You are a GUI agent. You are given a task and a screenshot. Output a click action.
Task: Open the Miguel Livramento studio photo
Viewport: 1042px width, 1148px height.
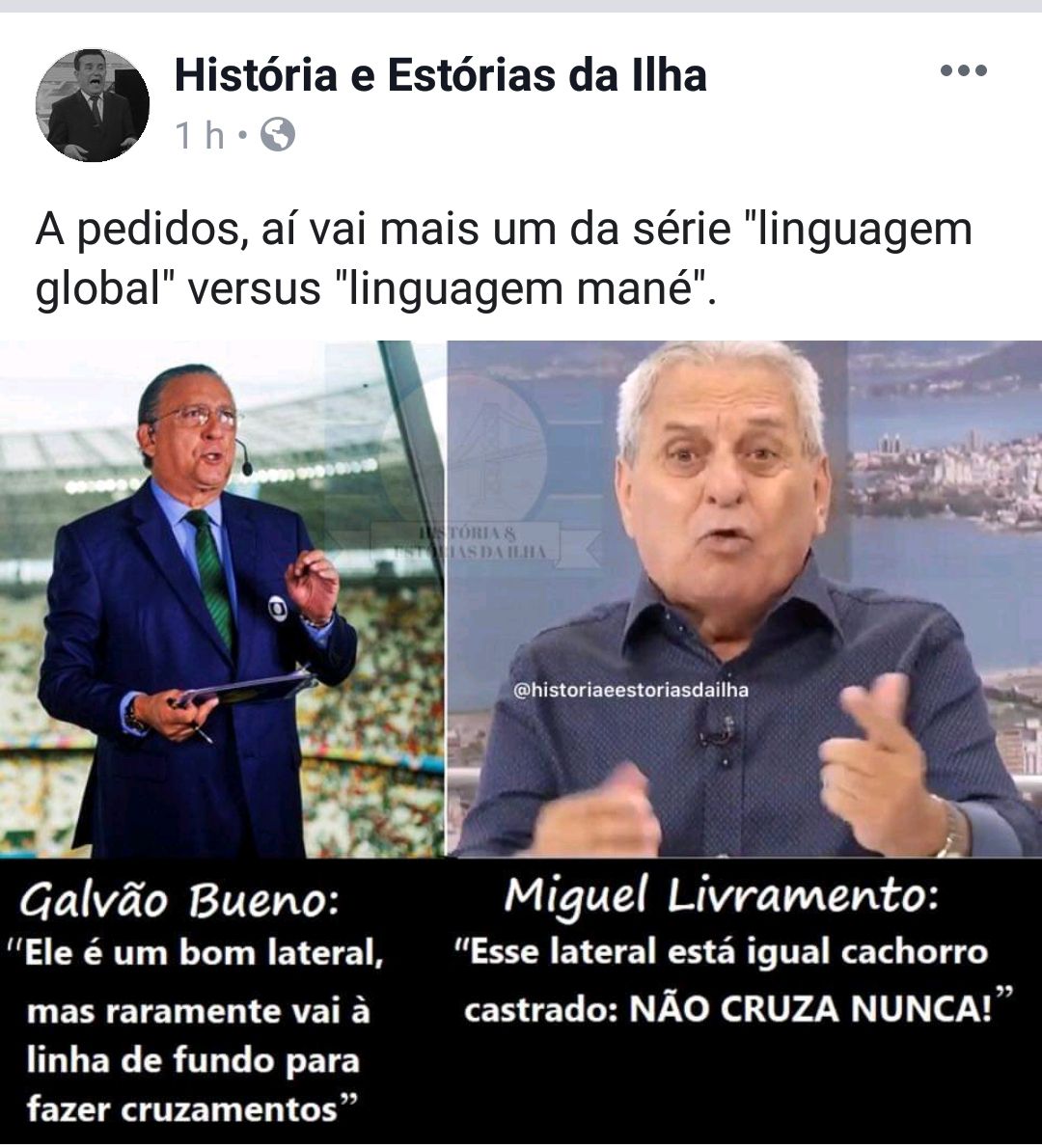pyautogui.click(x=744, y=599)
